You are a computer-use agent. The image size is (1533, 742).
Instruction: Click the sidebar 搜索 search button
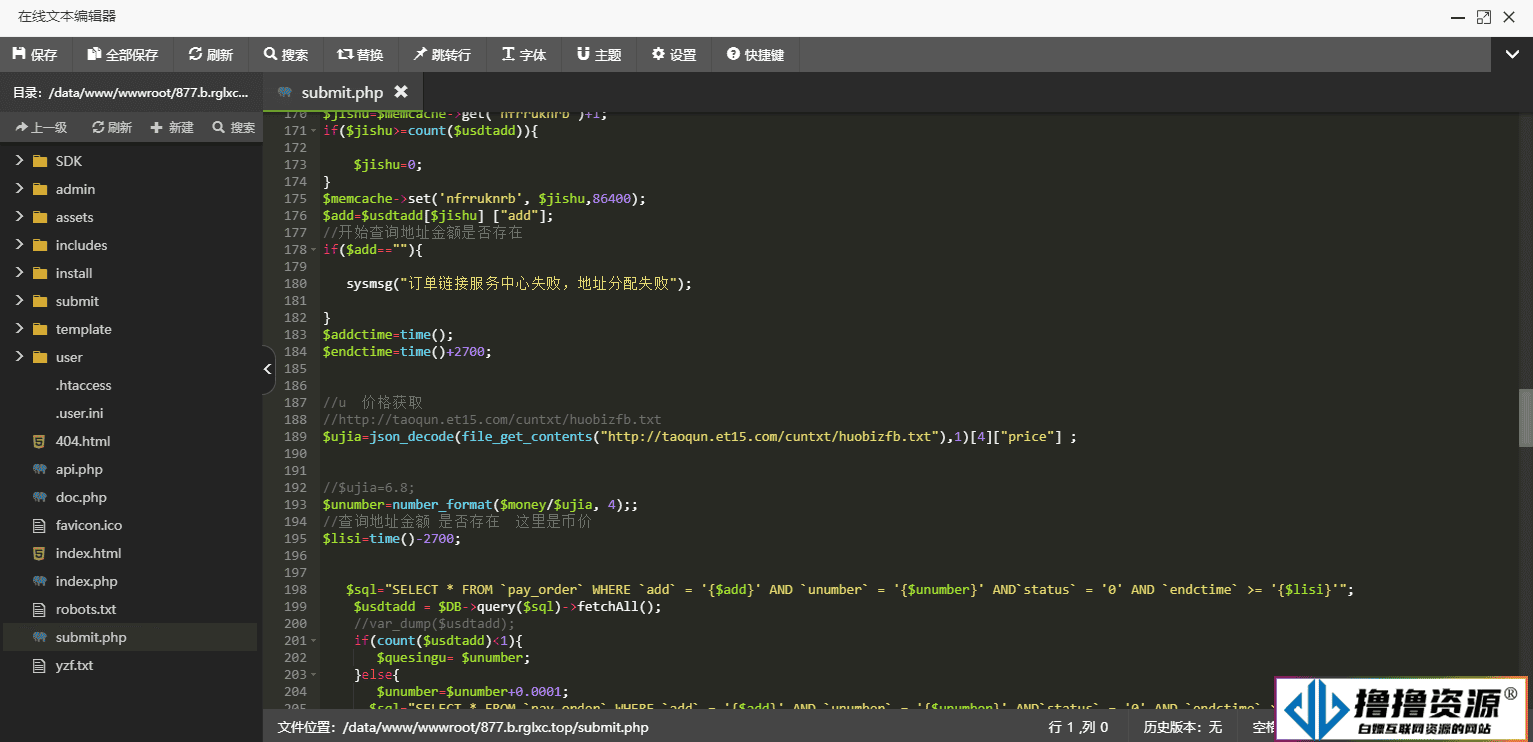[x=233, y=127]
